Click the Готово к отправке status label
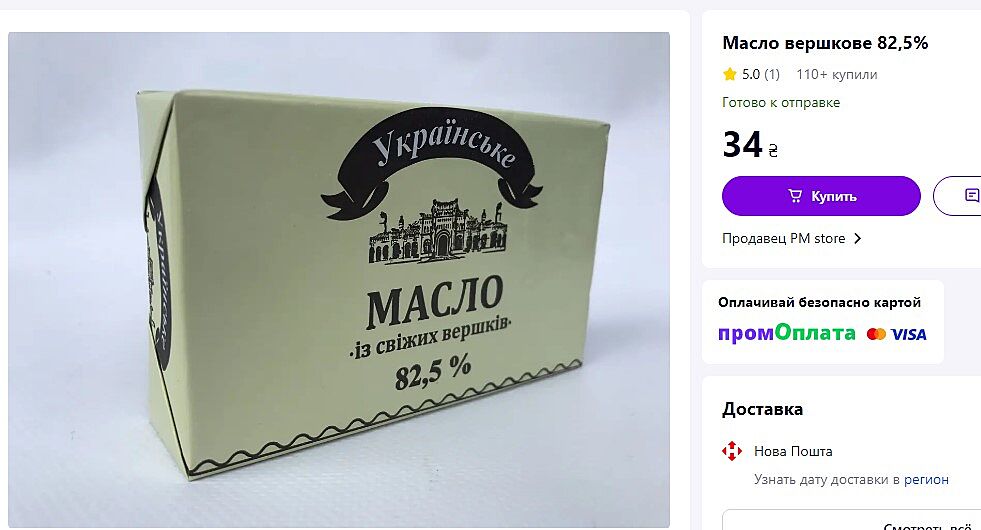This screenshot has height=530, width=981. tap(781, 103)
